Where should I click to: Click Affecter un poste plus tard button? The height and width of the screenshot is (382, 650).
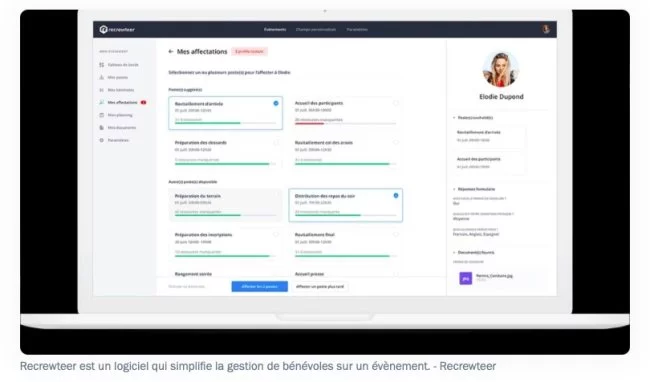[x=320, y=286]
